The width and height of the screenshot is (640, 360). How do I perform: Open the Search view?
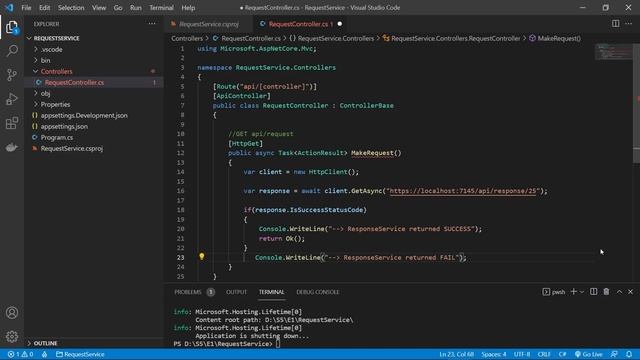(12, 51)
